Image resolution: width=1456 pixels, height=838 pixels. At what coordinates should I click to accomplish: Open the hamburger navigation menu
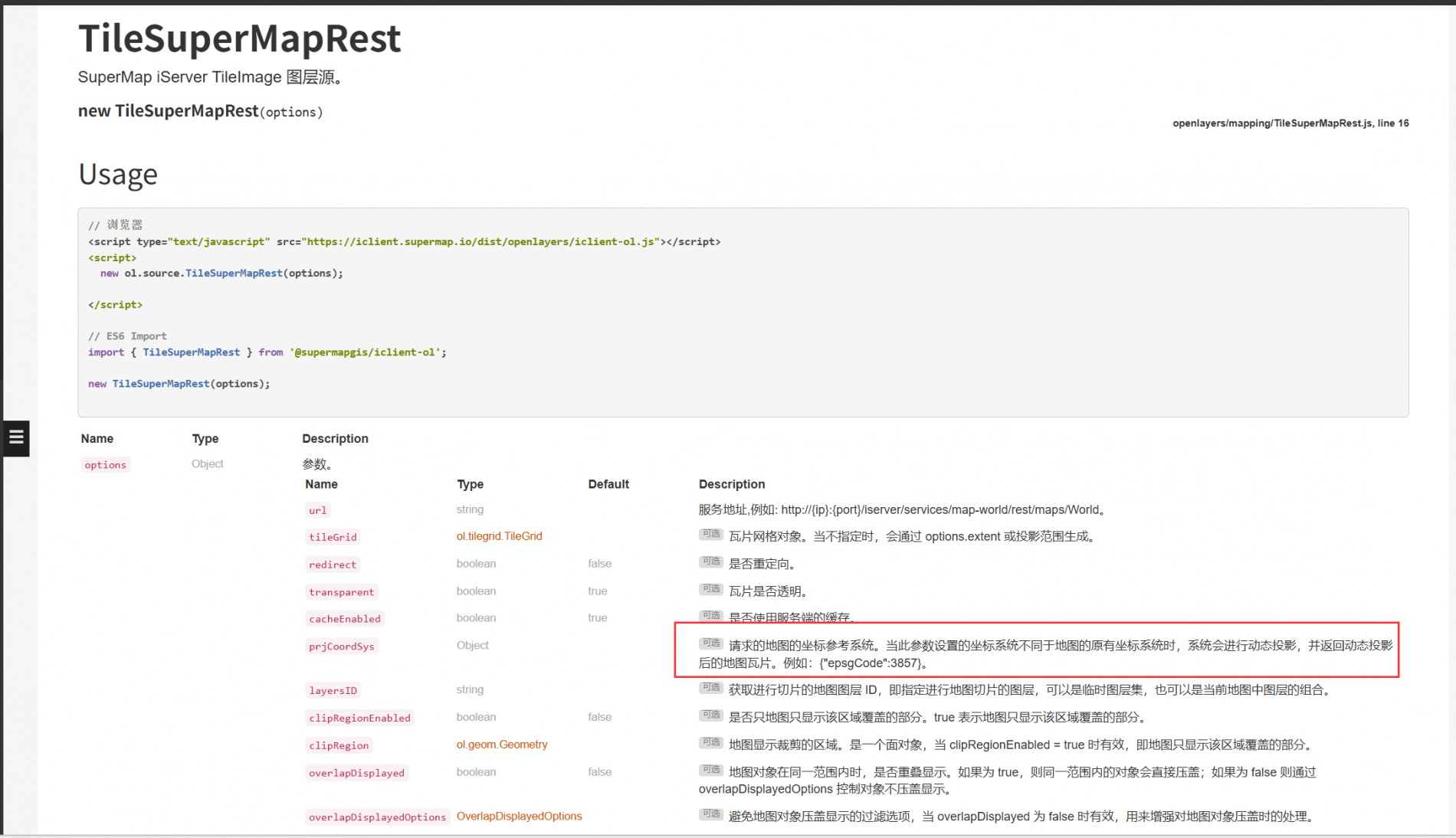point(15,438)
